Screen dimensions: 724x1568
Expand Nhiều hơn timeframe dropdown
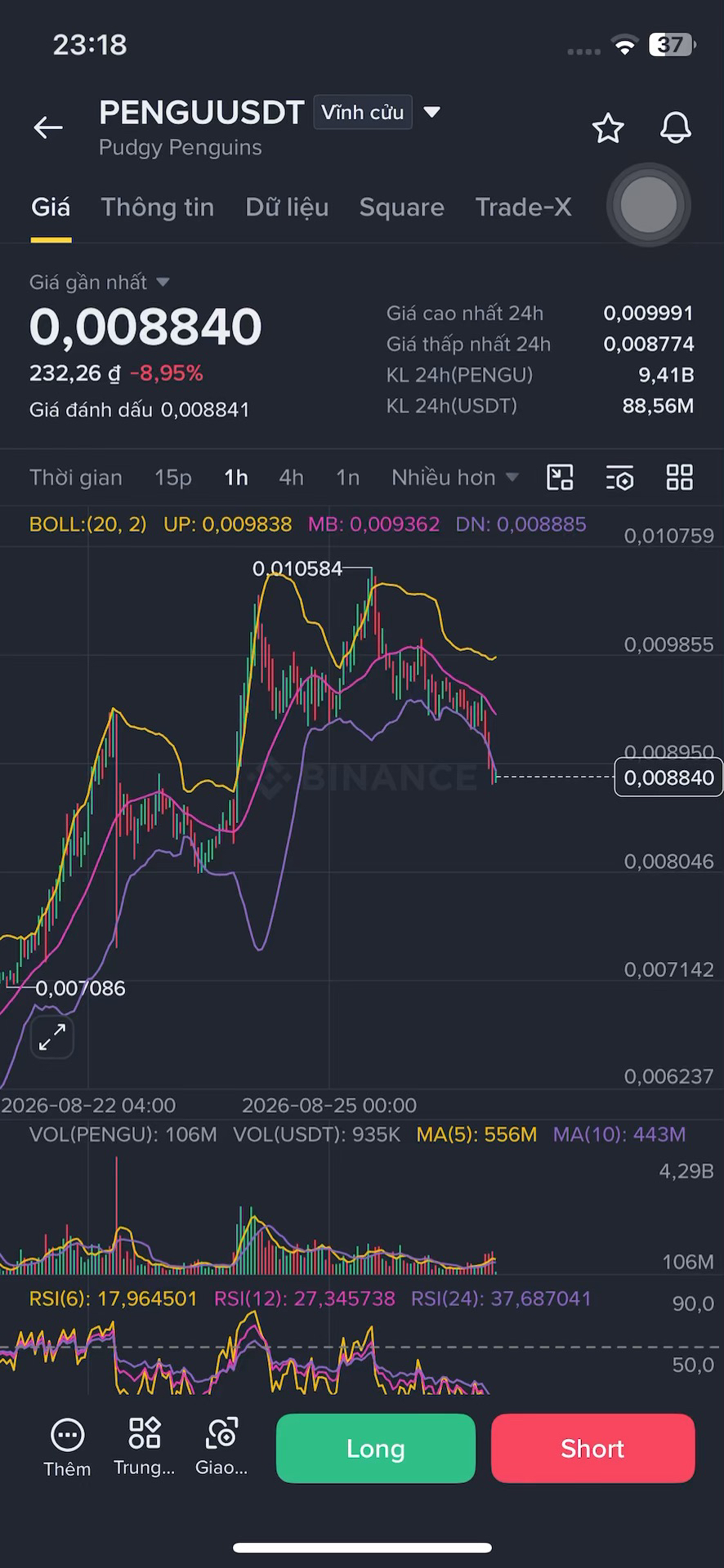click(x=455, y=478)
